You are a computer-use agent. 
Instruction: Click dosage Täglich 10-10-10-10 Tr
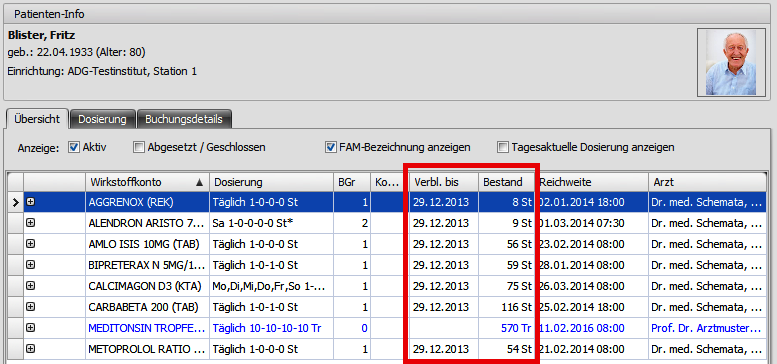(x=271, y=328)
